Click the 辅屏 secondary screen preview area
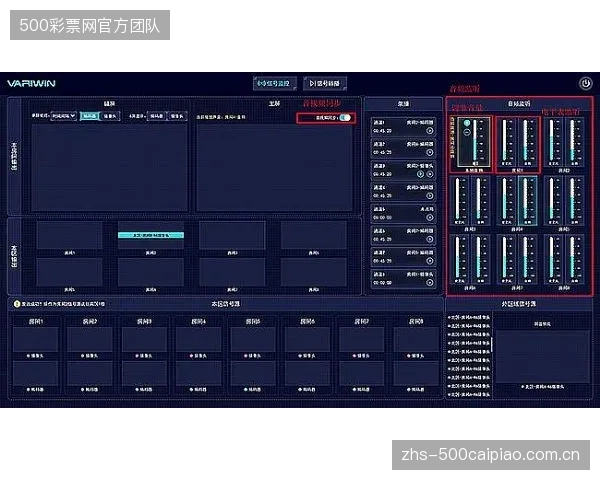This screenshot has width=600, height=480. pyautogui.click(x=109, y=168)
